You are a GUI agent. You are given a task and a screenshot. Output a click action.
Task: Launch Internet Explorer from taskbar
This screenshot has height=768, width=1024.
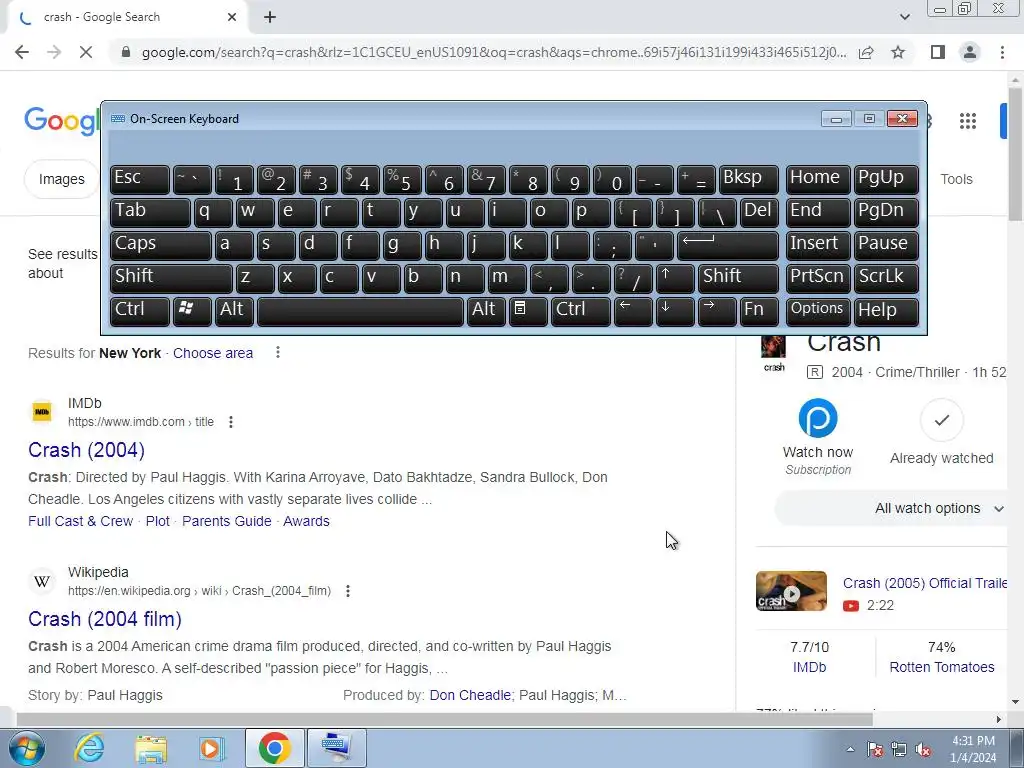click(x=89, y=748)
